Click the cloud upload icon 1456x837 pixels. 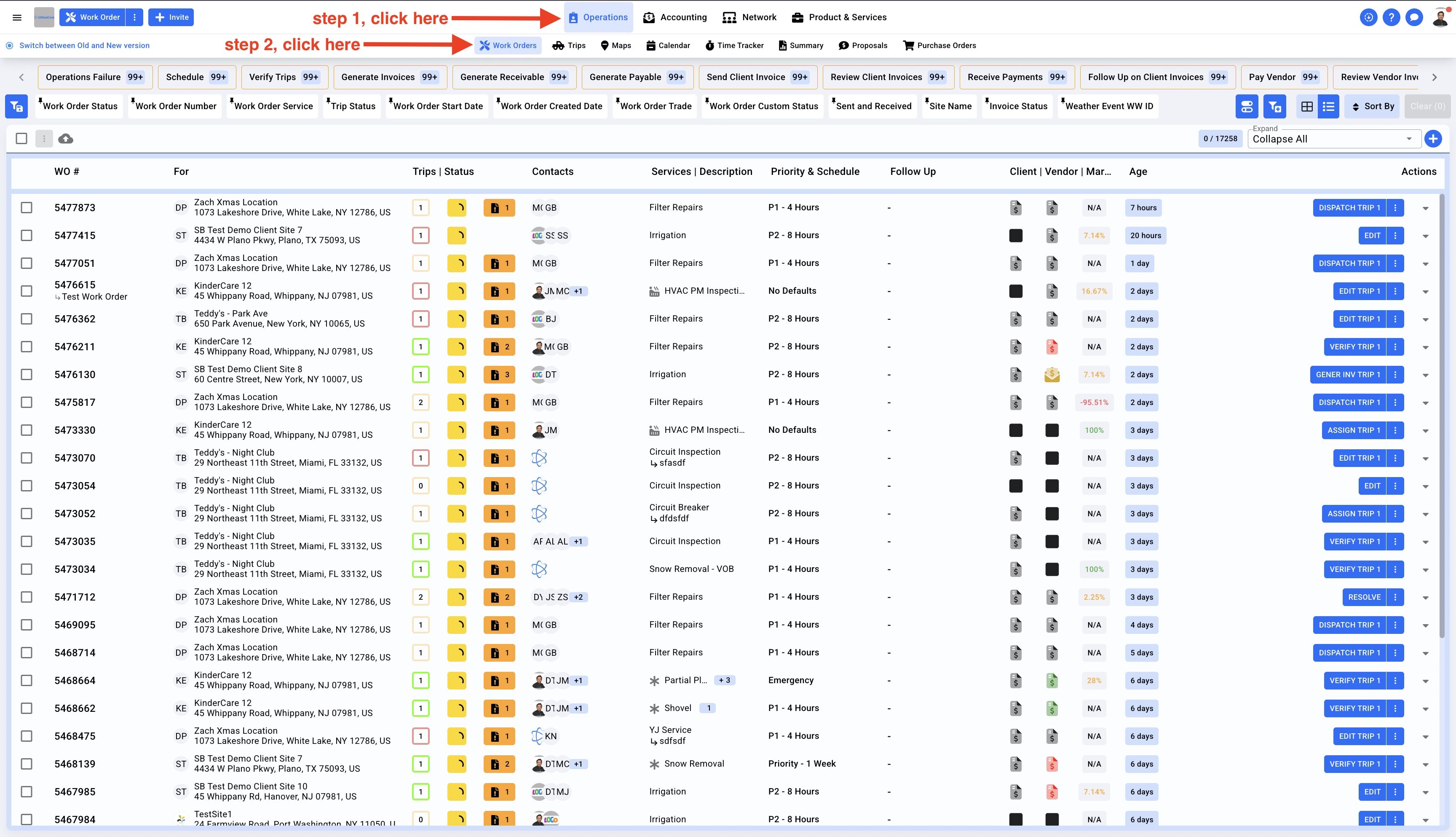point(65,139)
